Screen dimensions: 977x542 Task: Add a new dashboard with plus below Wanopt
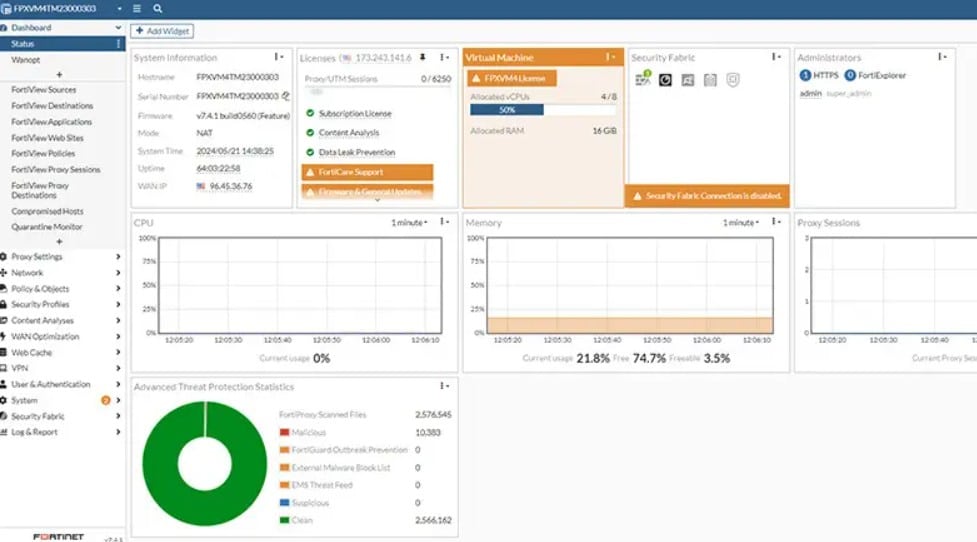[59, 74]
